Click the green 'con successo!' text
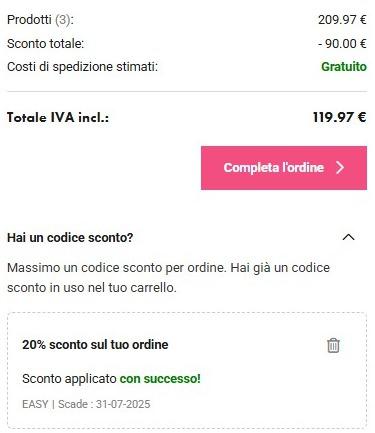Viewport: 375px width, 433px height. pos(160,379)
